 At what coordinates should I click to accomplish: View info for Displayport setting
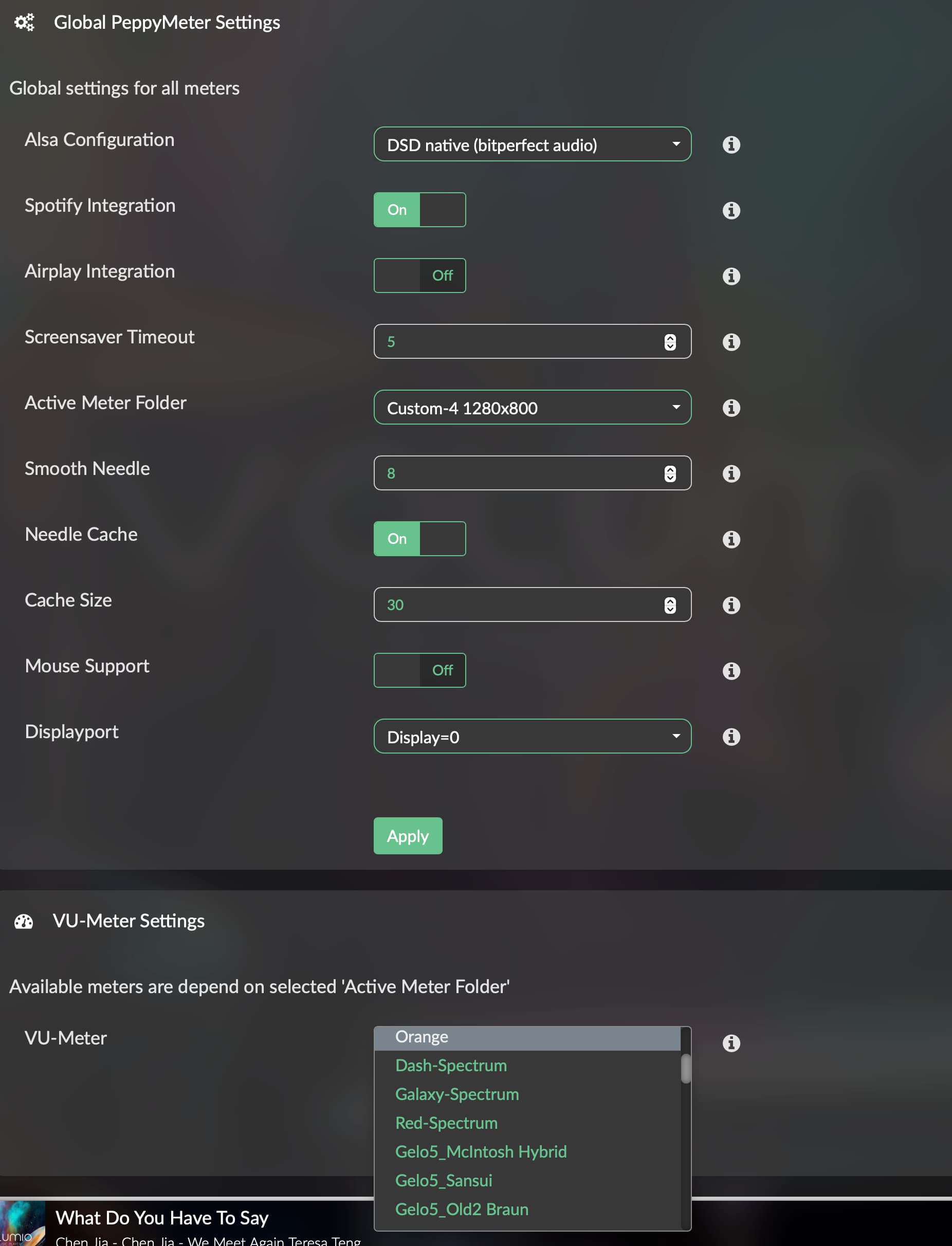tap(731, 736)
